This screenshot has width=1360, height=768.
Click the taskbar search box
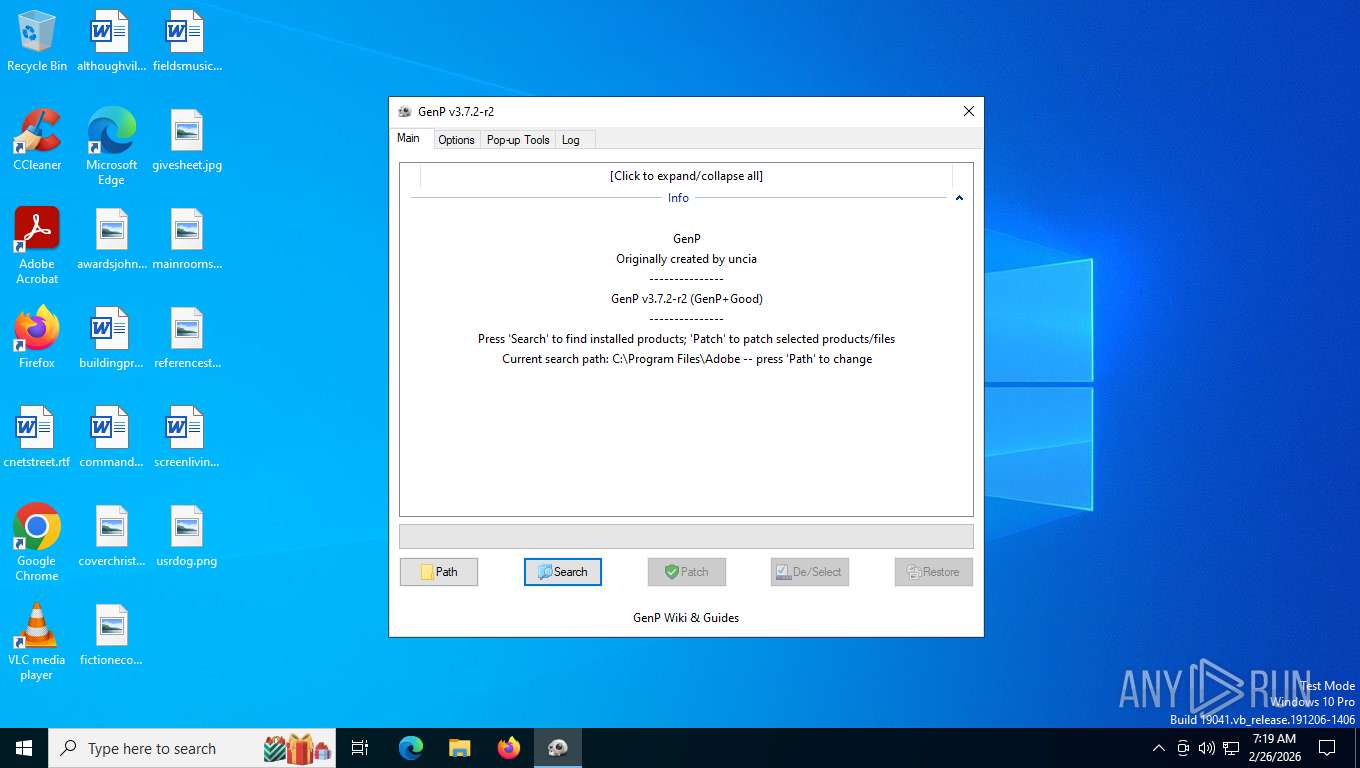(193, 748)
